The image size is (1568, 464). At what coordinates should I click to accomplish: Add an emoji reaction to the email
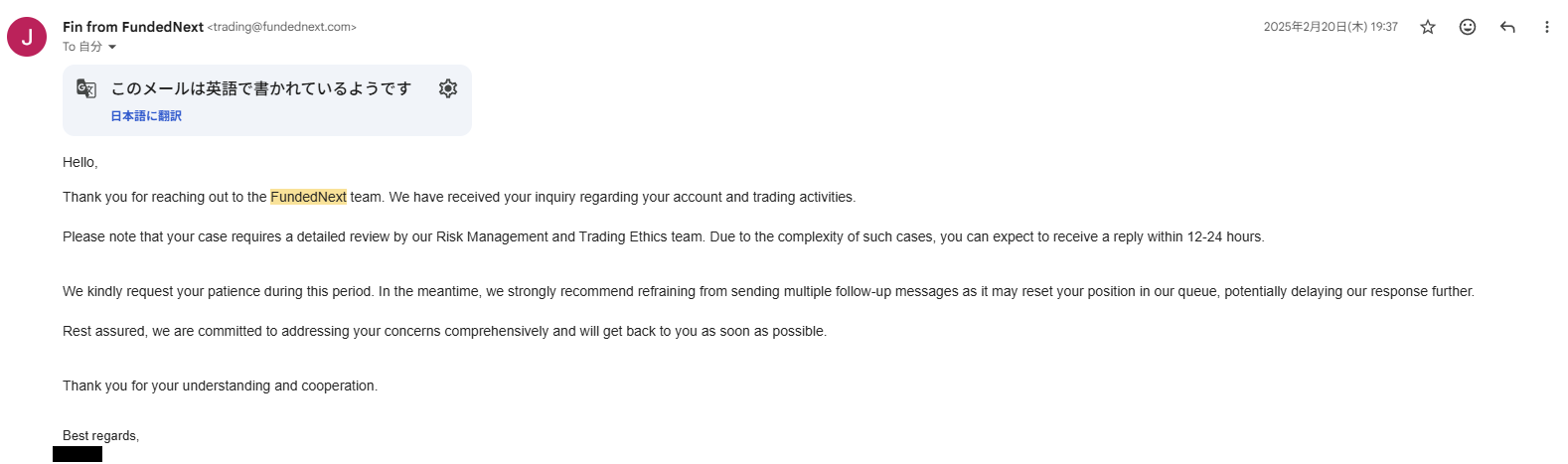tap(1468, 27)
